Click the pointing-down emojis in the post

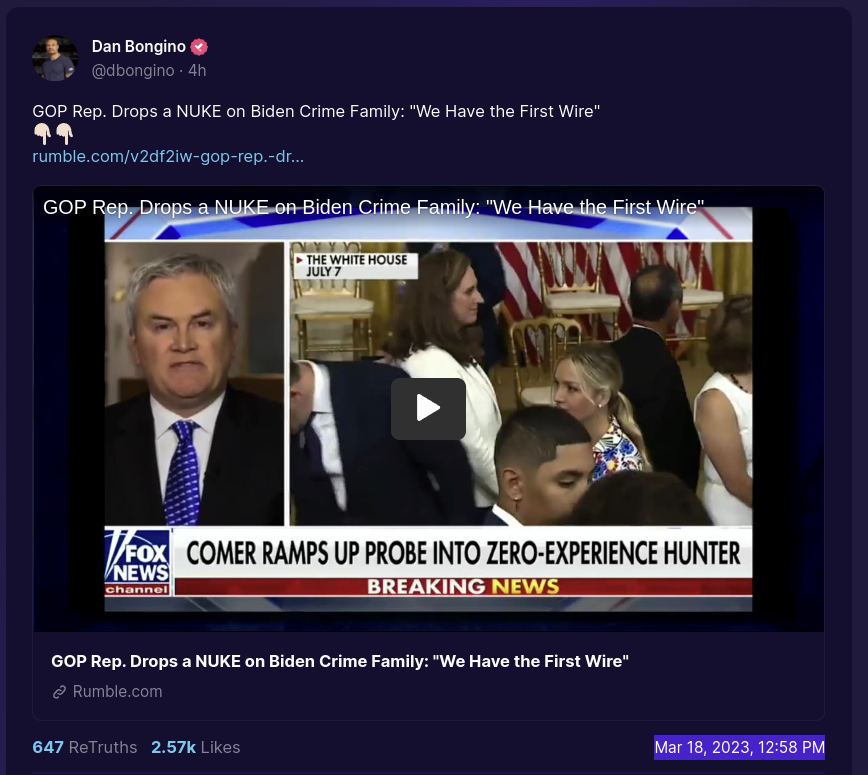[x=53, y=134]
